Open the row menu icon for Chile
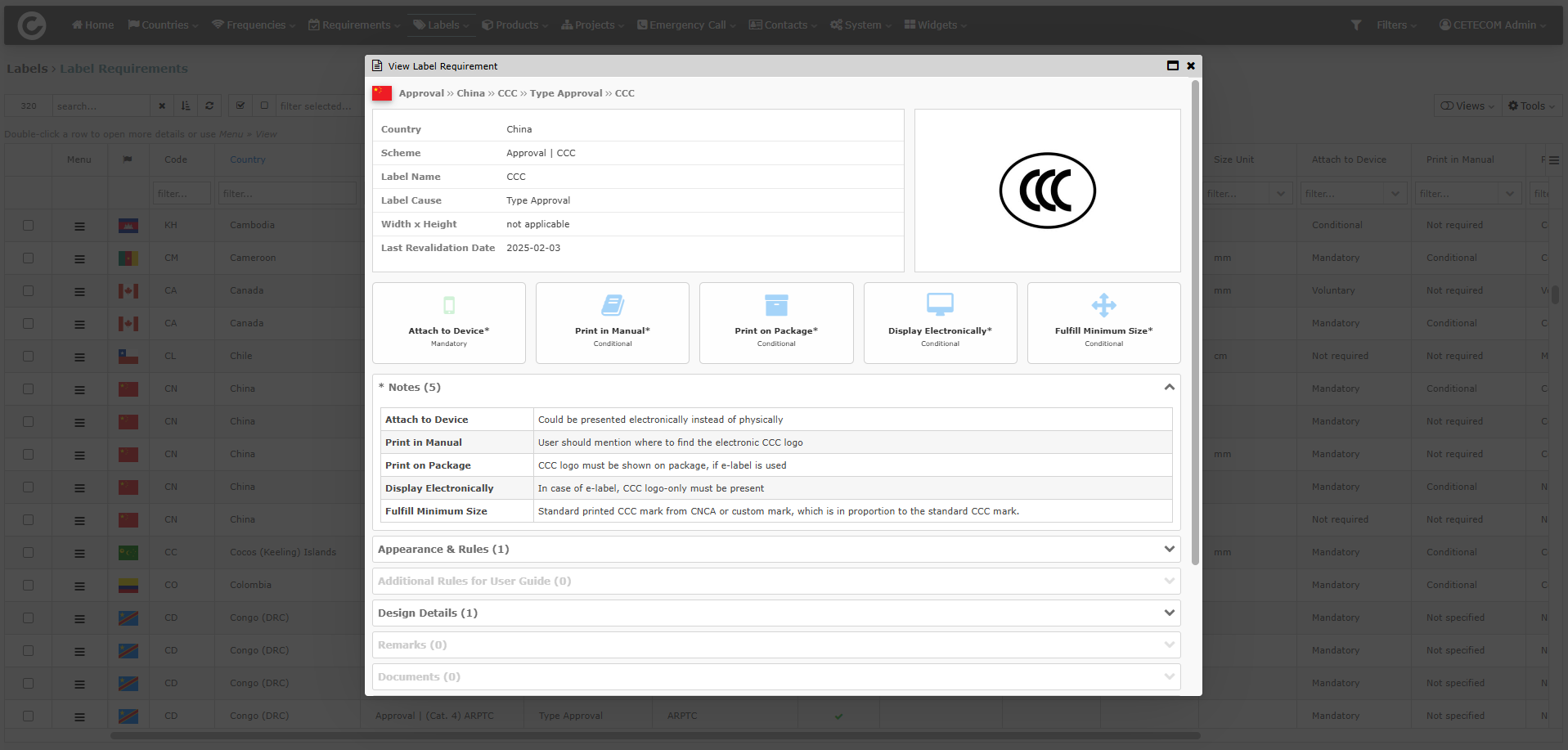1568x750 pixels. coord(79,357)
